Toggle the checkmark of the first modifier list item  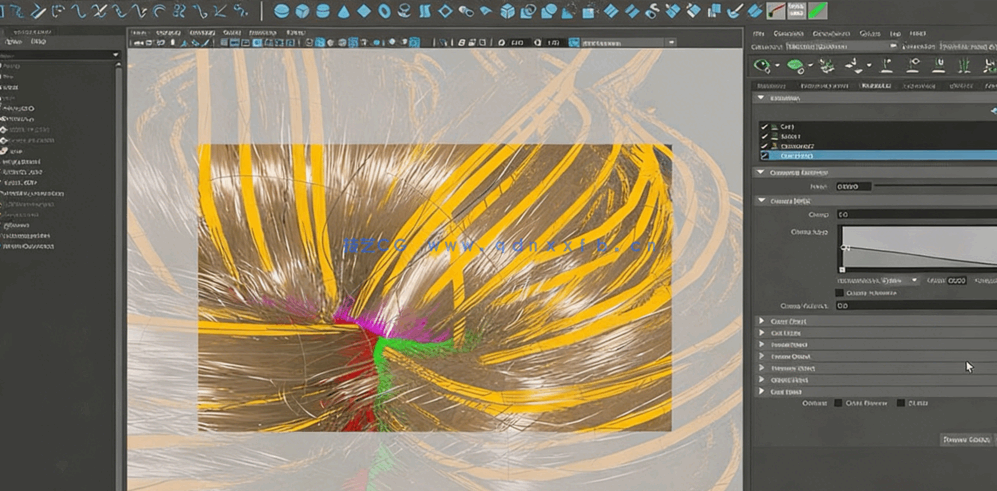(x=765, y=127)
